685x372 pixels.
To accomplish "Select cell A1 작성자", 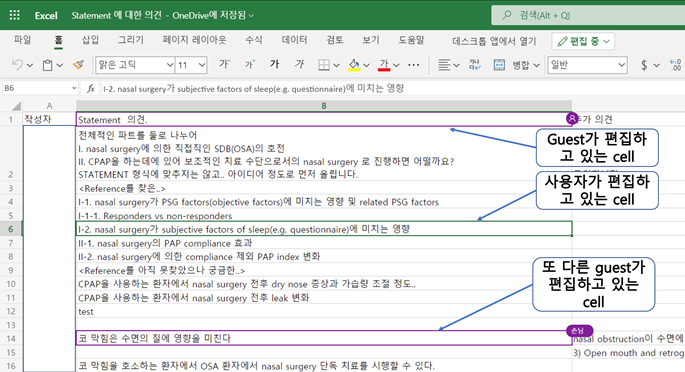I will pos(49,119).
